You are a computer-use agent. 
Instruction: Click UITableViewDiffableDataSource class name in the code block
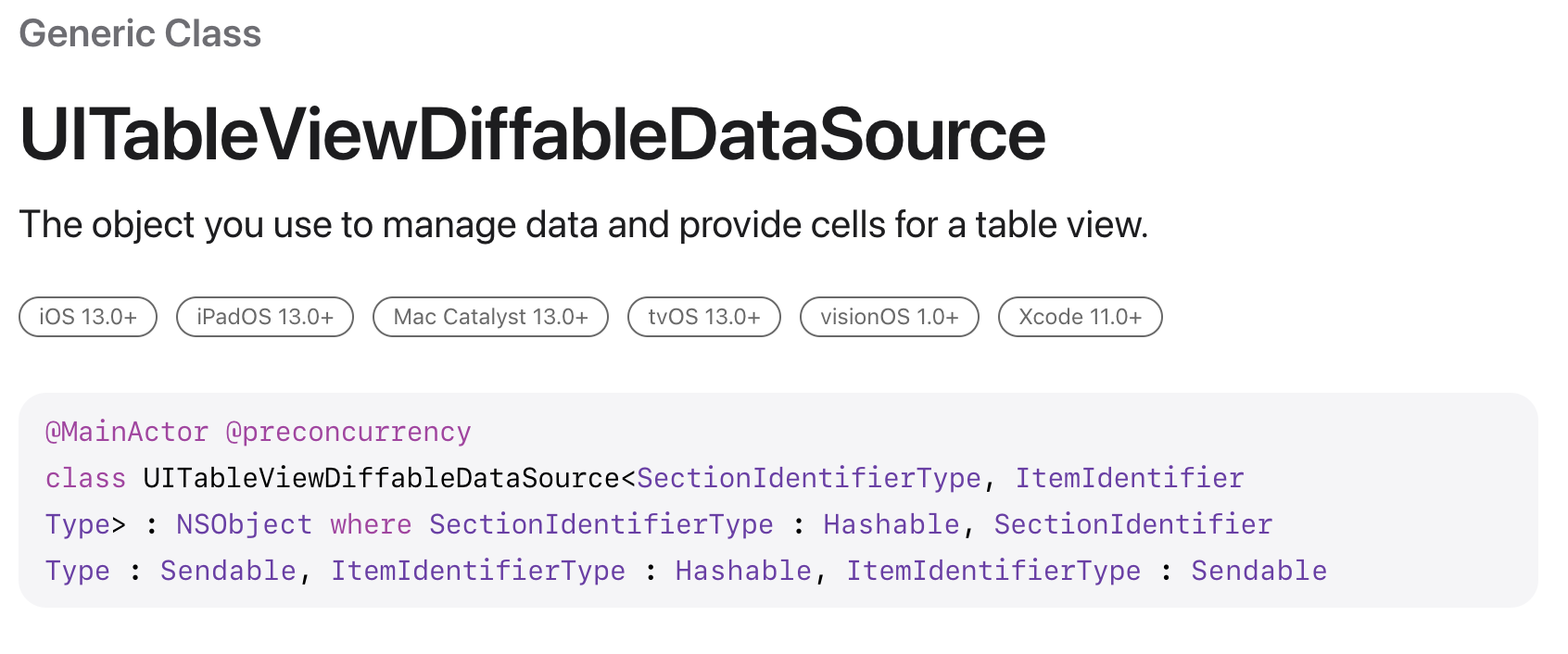[x=381, y=478]
